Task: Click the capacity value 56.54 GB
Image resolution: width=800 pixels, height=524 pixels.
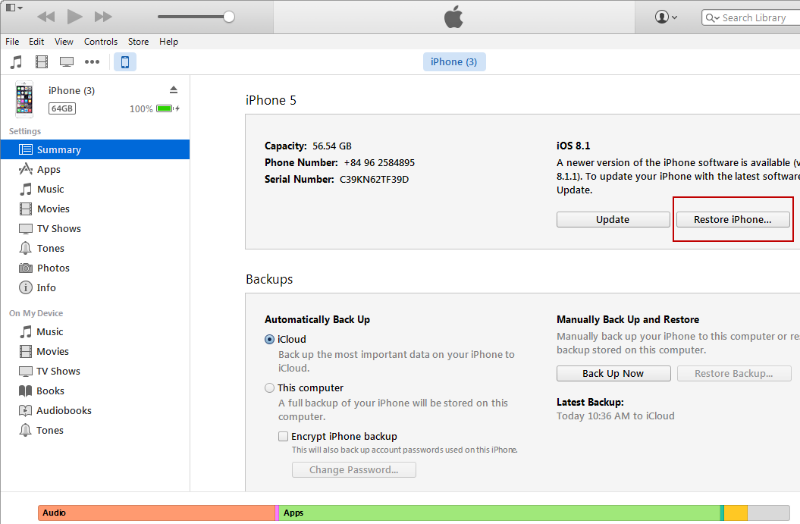Action: click(332, 146)
